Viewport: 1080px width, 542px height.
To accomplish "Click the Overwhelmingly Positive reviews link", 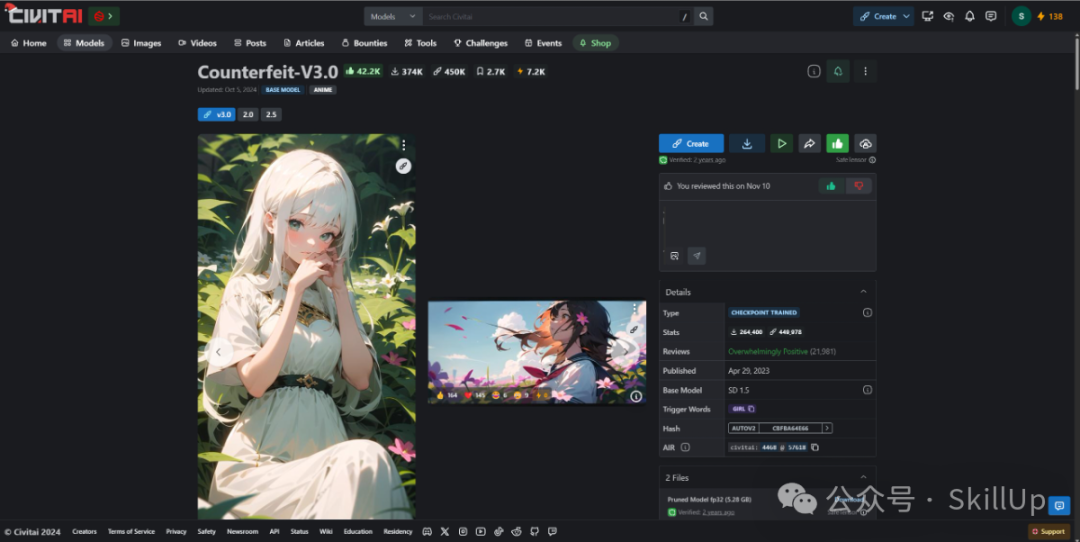I will tap(768, 351).
